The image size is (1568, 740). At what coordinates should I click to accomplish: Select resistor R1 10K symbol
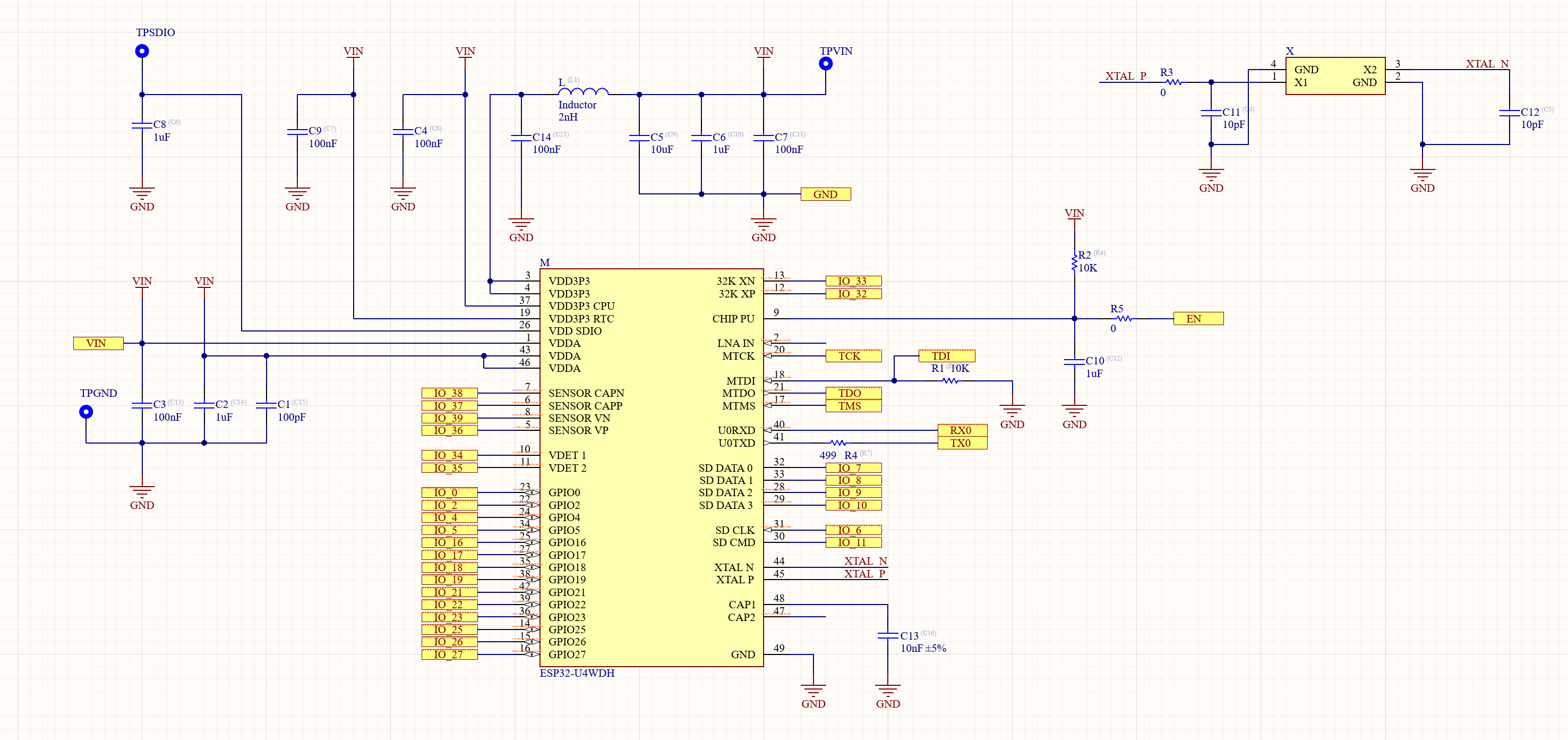[x=949, y=381]
